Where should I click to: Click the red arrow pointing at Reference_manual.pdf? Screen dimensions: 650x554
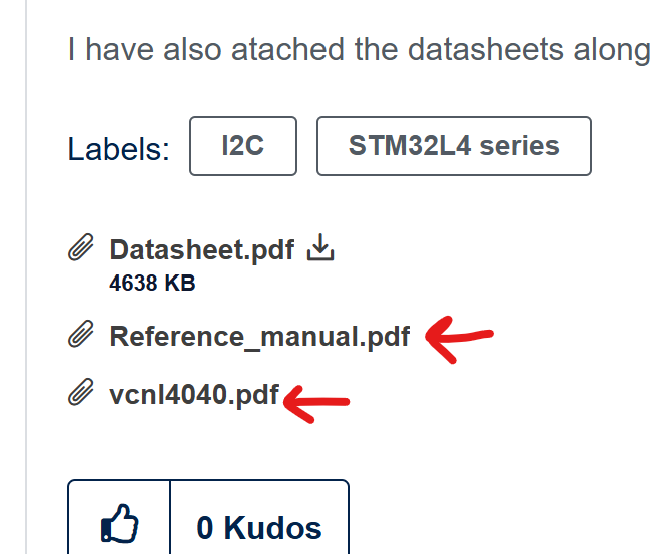click(459, 340)
